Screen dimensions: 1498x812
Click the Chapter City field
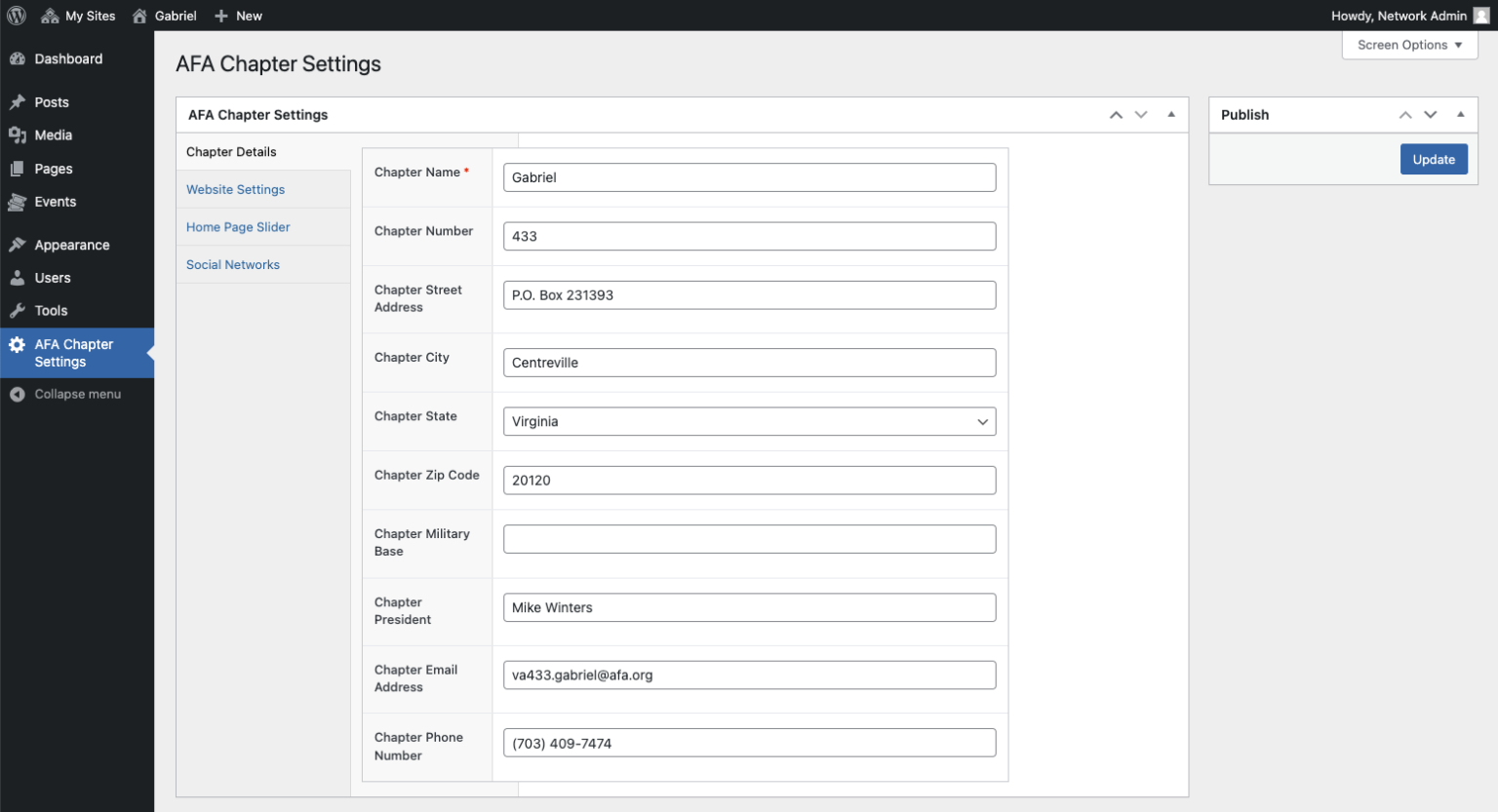(x=750, y=363)
